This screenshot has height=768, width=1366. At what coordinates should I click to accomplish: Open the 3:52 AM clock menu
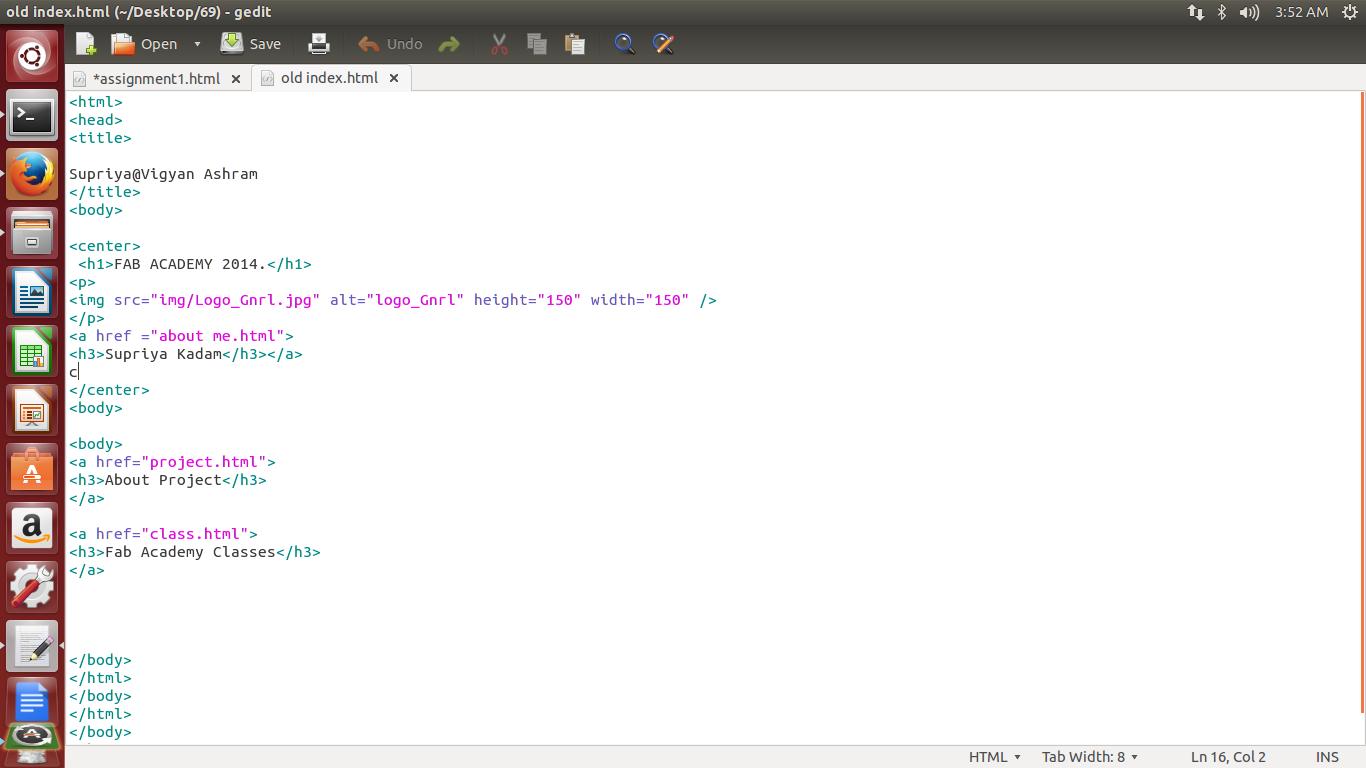coord(1301,12)
